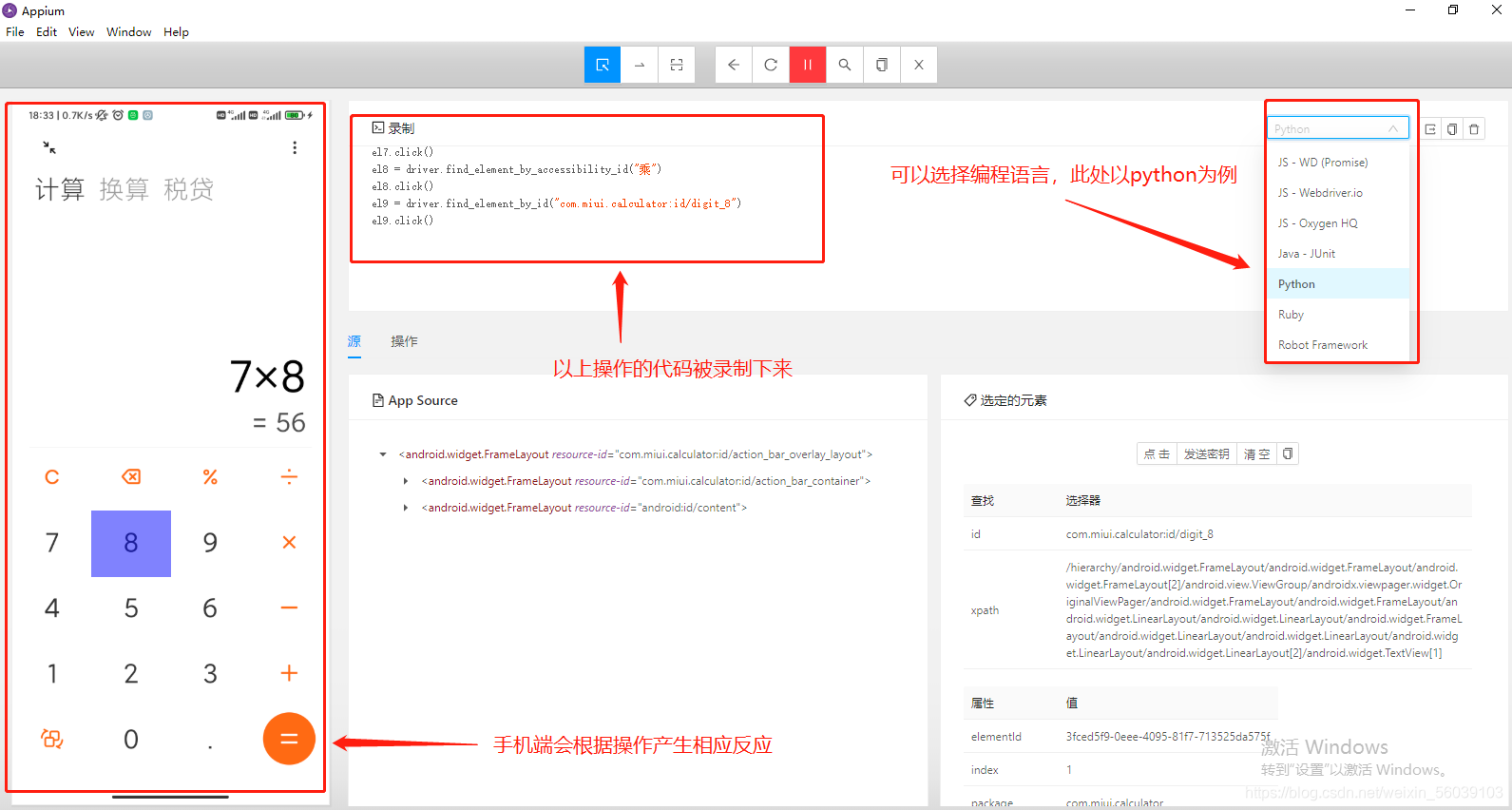Choose Python in language list
The width and height of the screenshot is (1512, 810).
[x=1338, y=284]
